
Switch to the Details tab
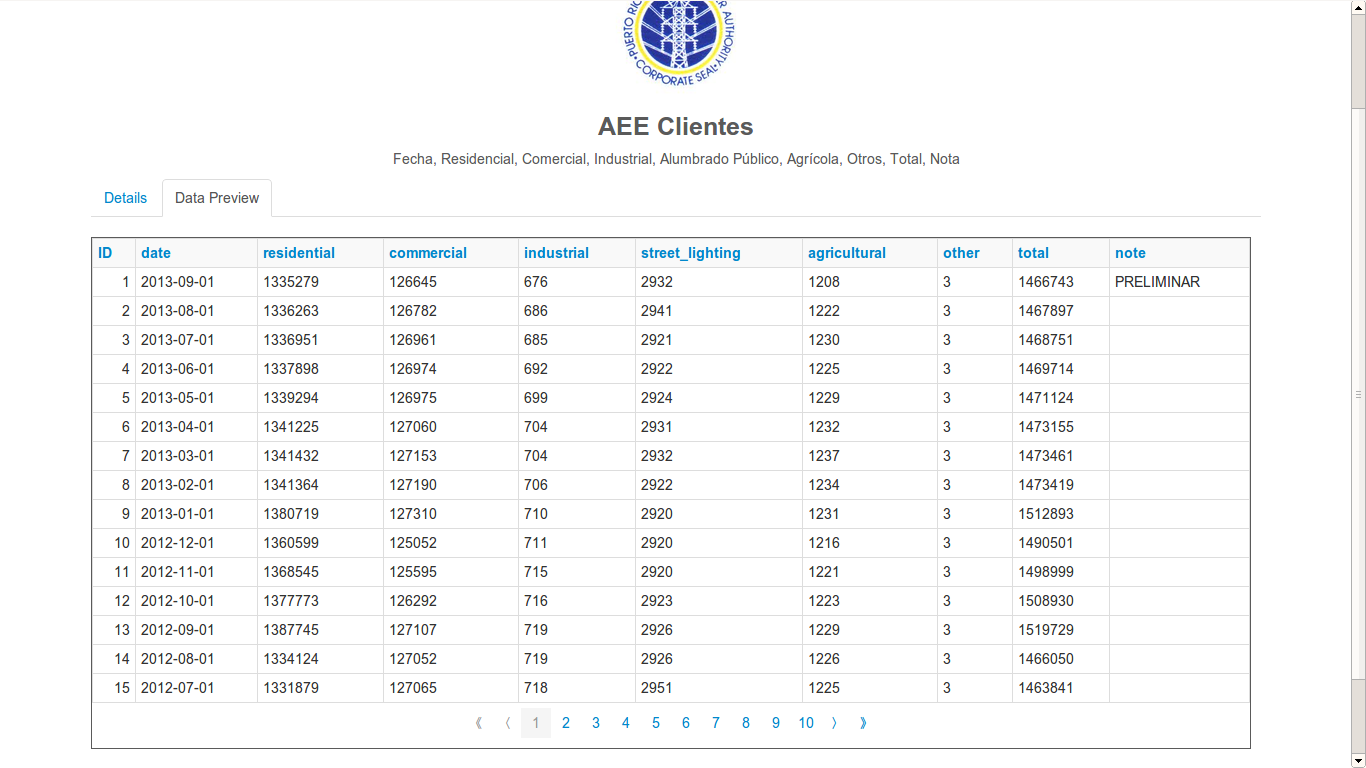[x=126, y=198]
